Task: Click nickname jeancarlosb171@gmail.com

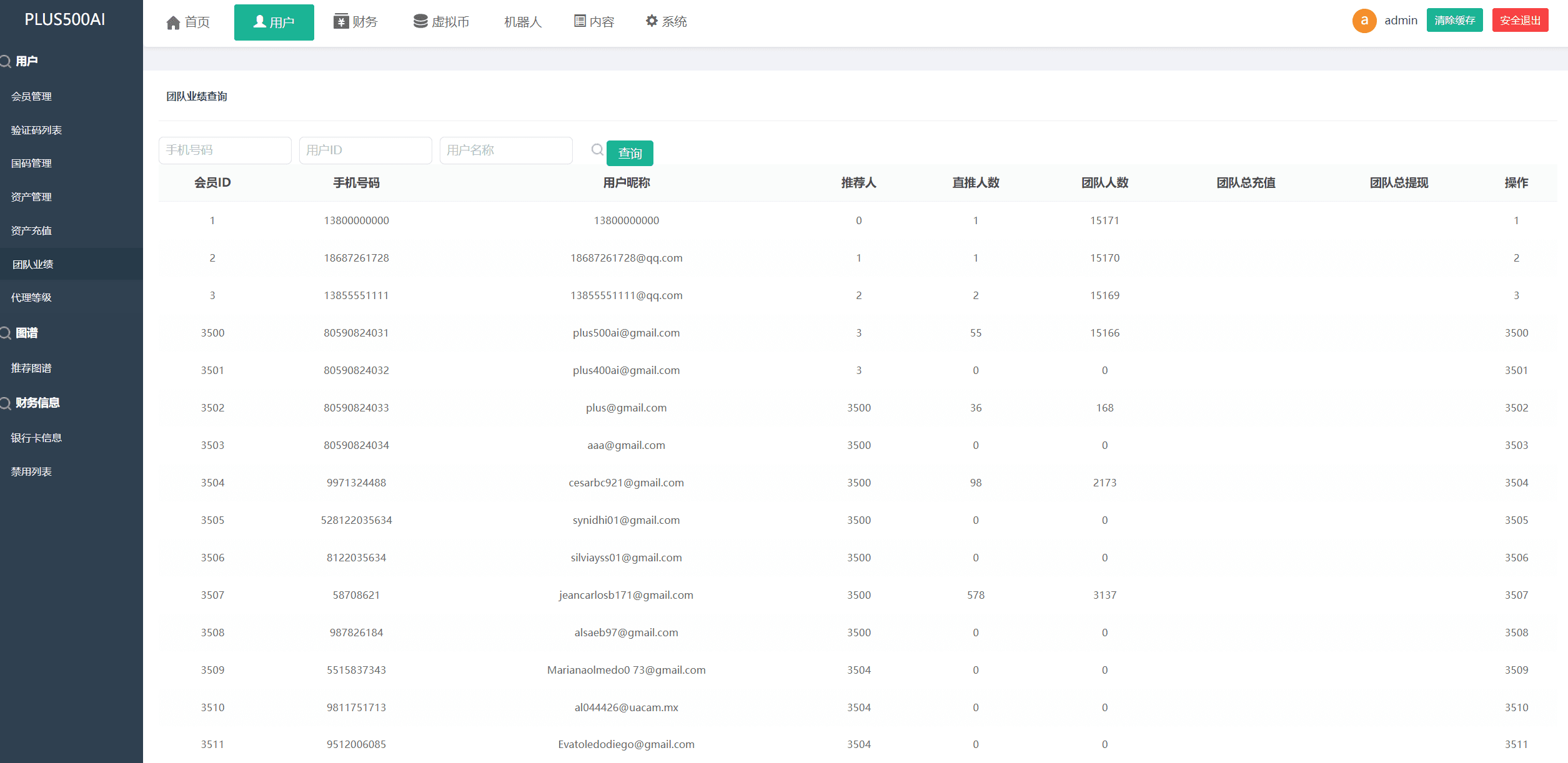Action: (626, 595)
